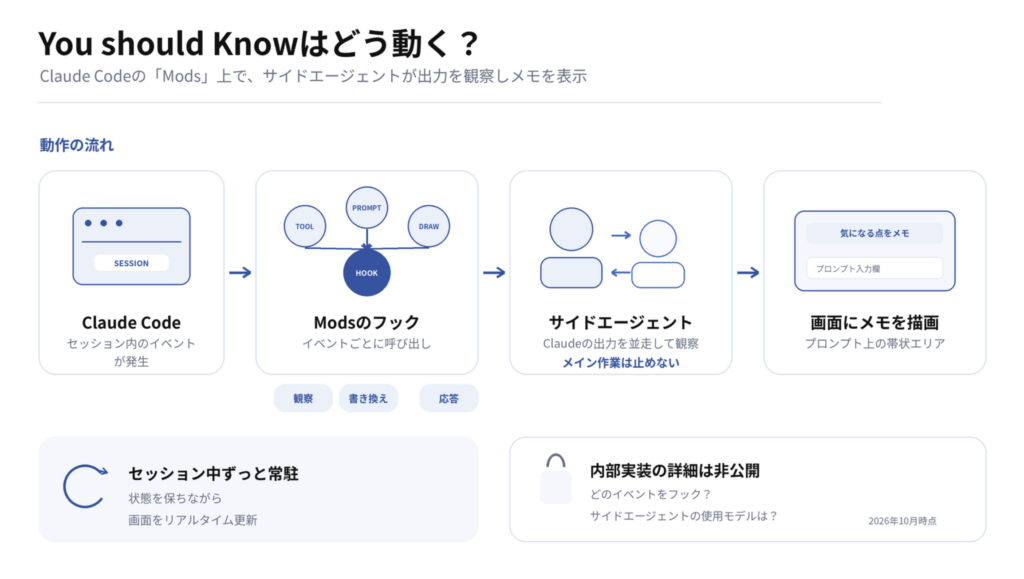This screenshot has width=1024, height=579.
Task: Click the イベントごとに呼び出し caption
Action: 366,343
